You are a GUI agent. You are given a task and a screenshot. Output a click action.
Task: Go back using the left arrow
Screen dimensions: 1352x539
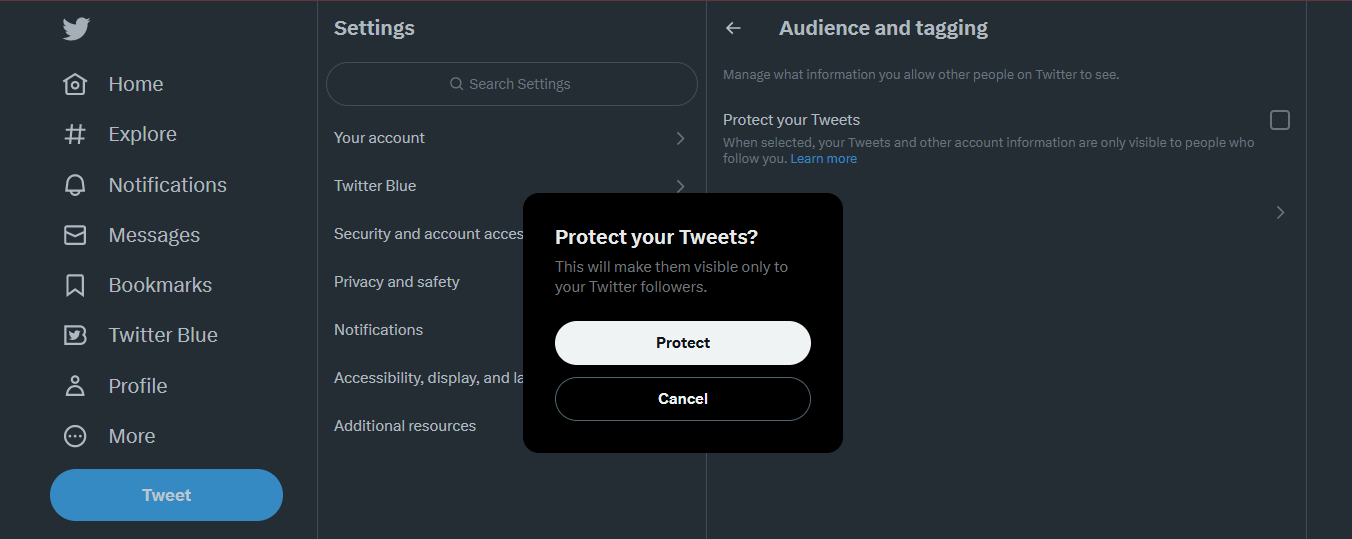[x=733, y=28]
